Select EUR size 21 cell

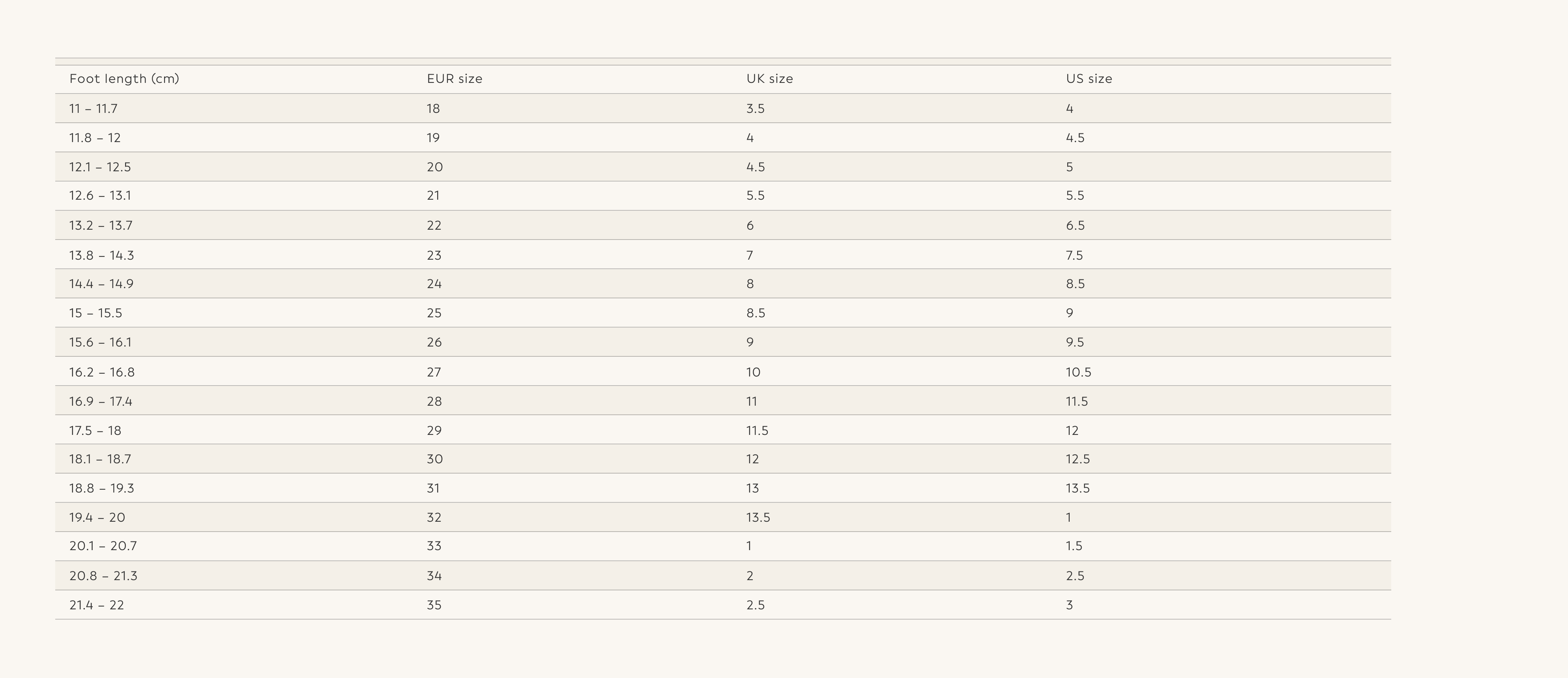coord(433,196)
